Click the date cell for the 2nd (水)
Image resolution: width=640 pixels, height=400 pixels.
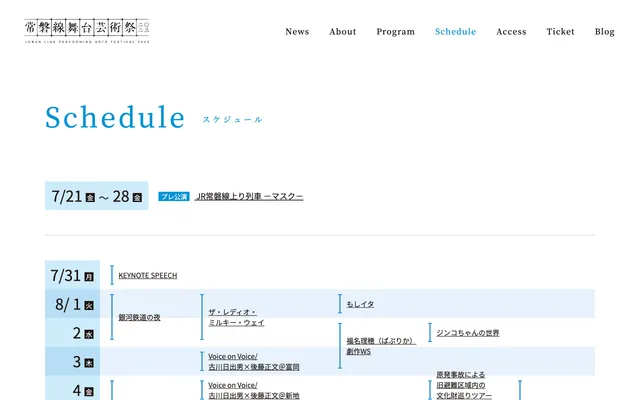click(72, 333)
